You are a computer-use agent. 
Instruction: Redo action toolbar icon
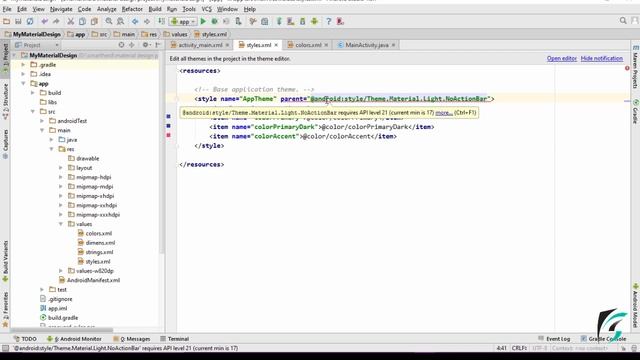tap(56, 21)
